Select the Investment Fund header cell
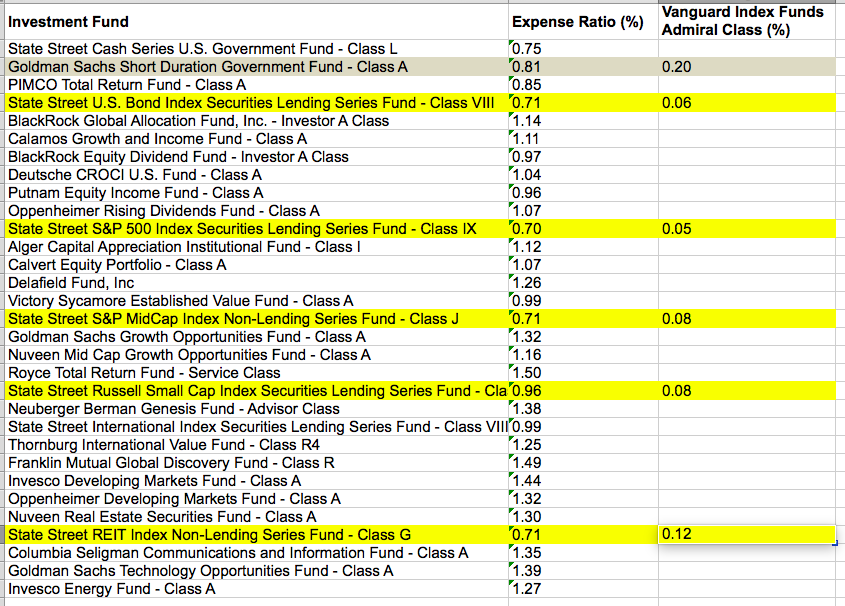 (x=257, y=22)
